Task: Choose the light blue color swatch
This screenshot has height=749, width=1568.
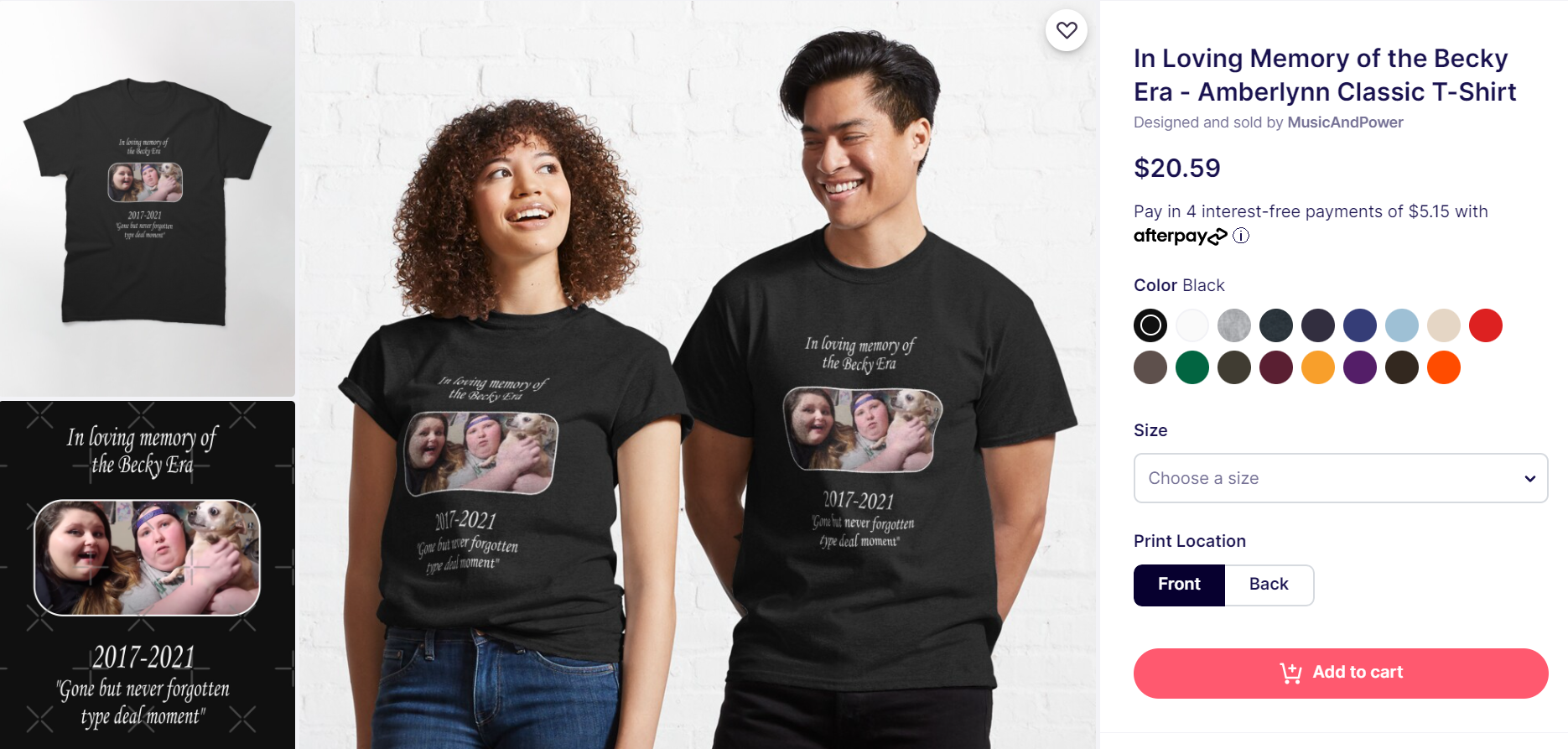Action: tap(1402, 325)
